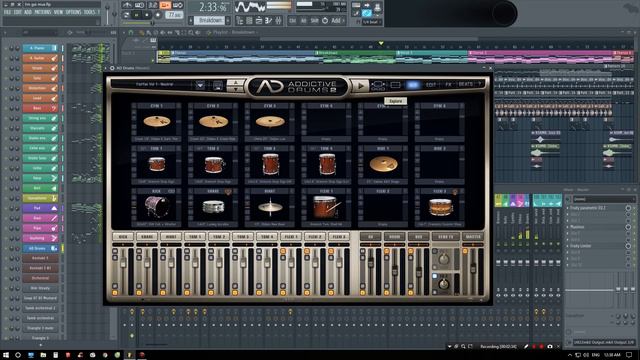
Task: Select the CYM 1 cymbal slot
Action: [x=157, y=122]
